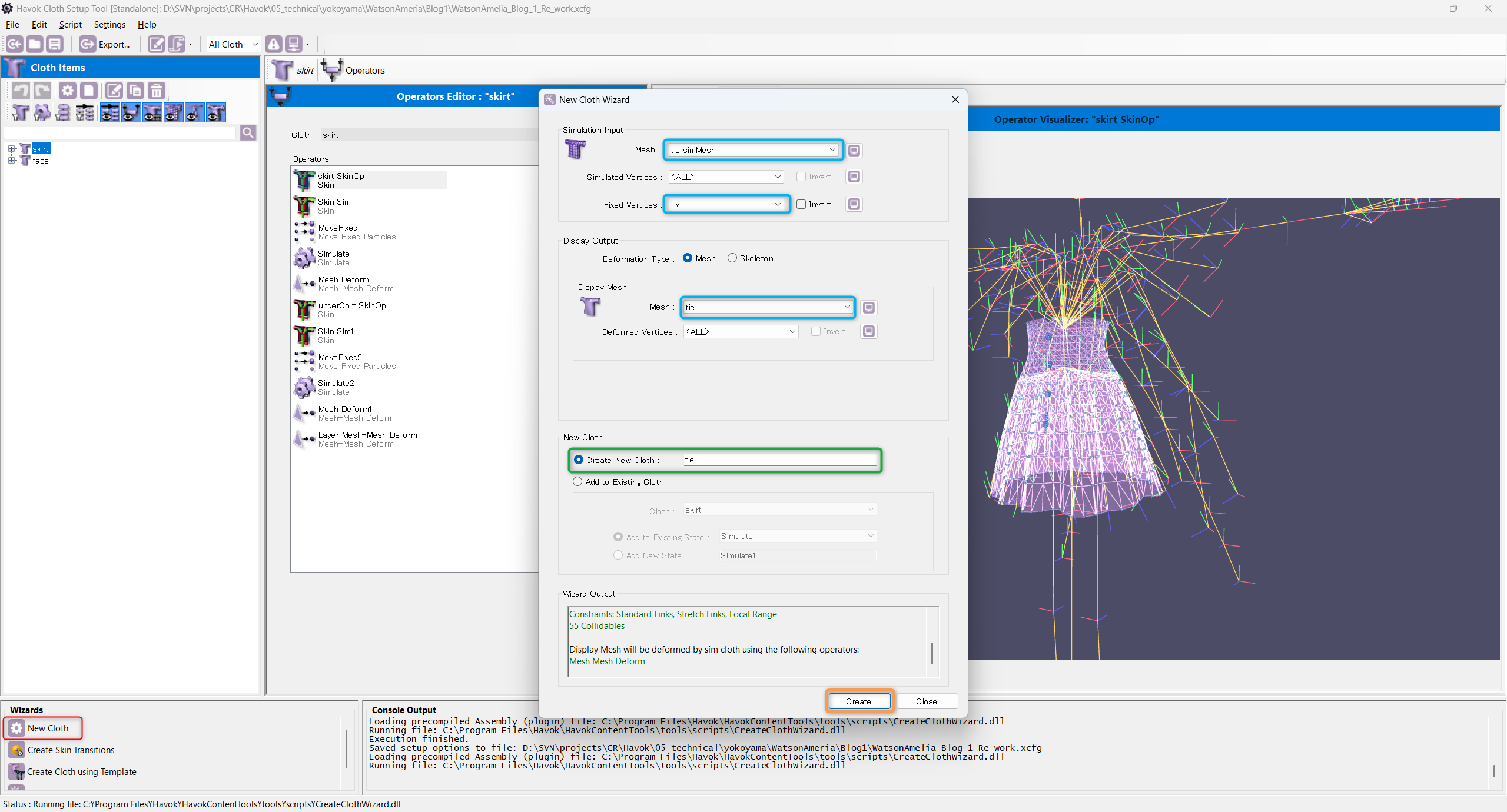Click the picker button next to Display Mesh tie
The height and width of the screenshot is (812, 1507).
tap(869, 308)
